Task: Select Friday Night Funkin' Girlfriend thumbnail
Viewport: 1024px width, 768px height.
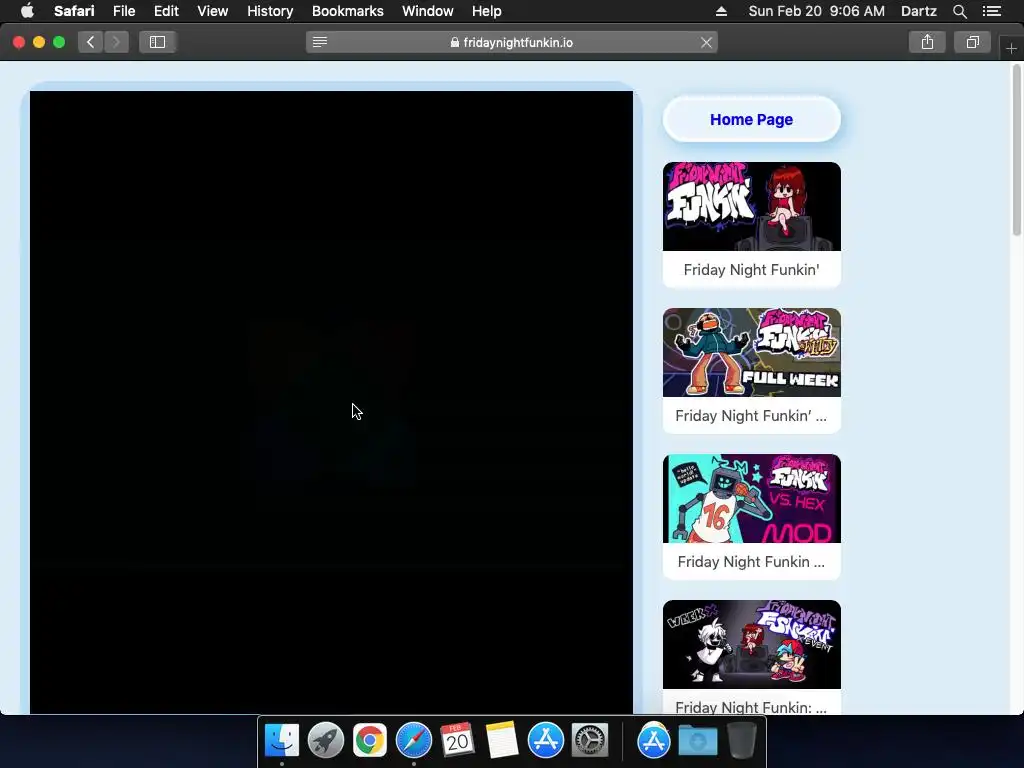Action: click(x=752, y=206)
